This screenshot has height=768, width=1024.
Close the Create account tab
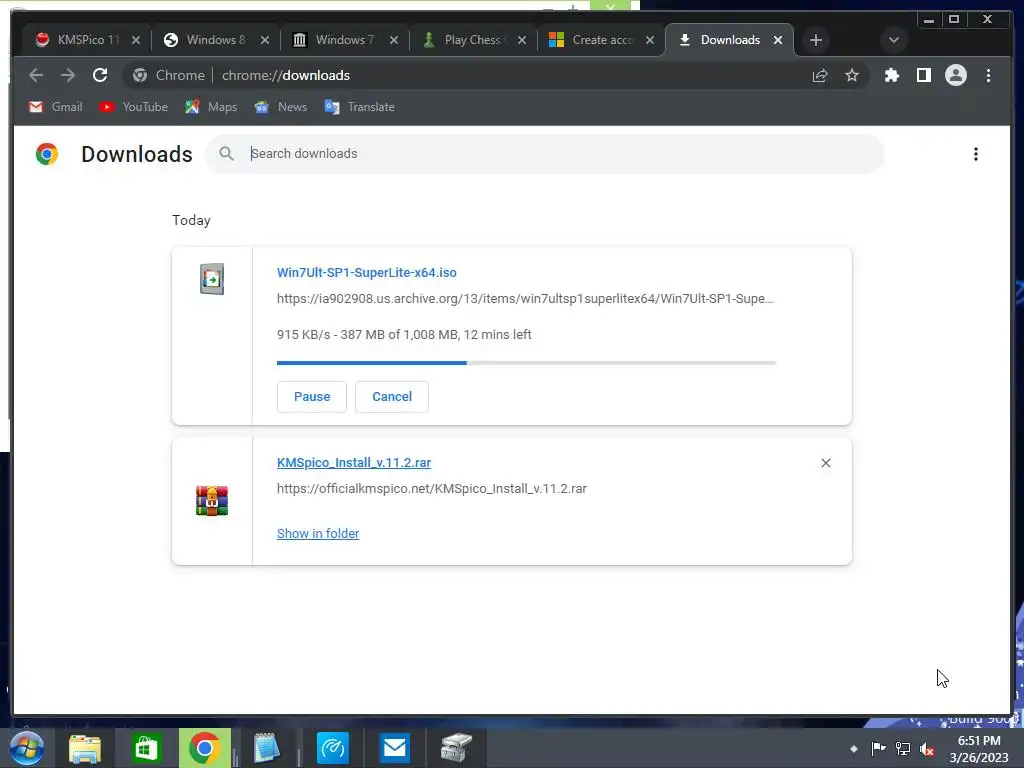point(650,40)
